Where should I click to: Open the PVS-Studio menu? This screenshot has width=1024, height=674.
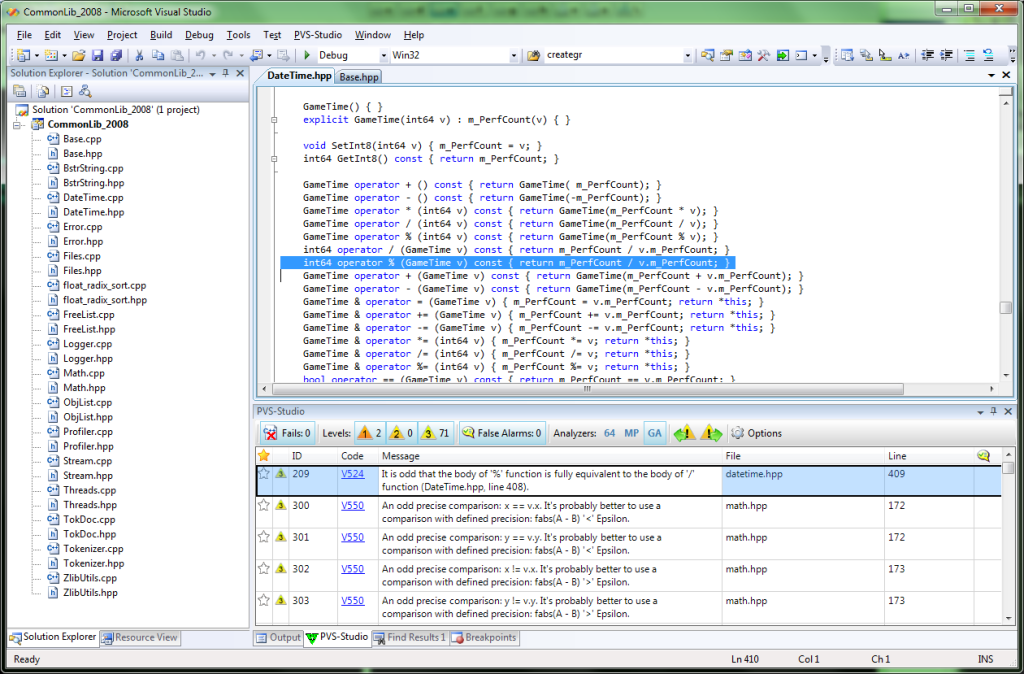click(x=319, y=35)
